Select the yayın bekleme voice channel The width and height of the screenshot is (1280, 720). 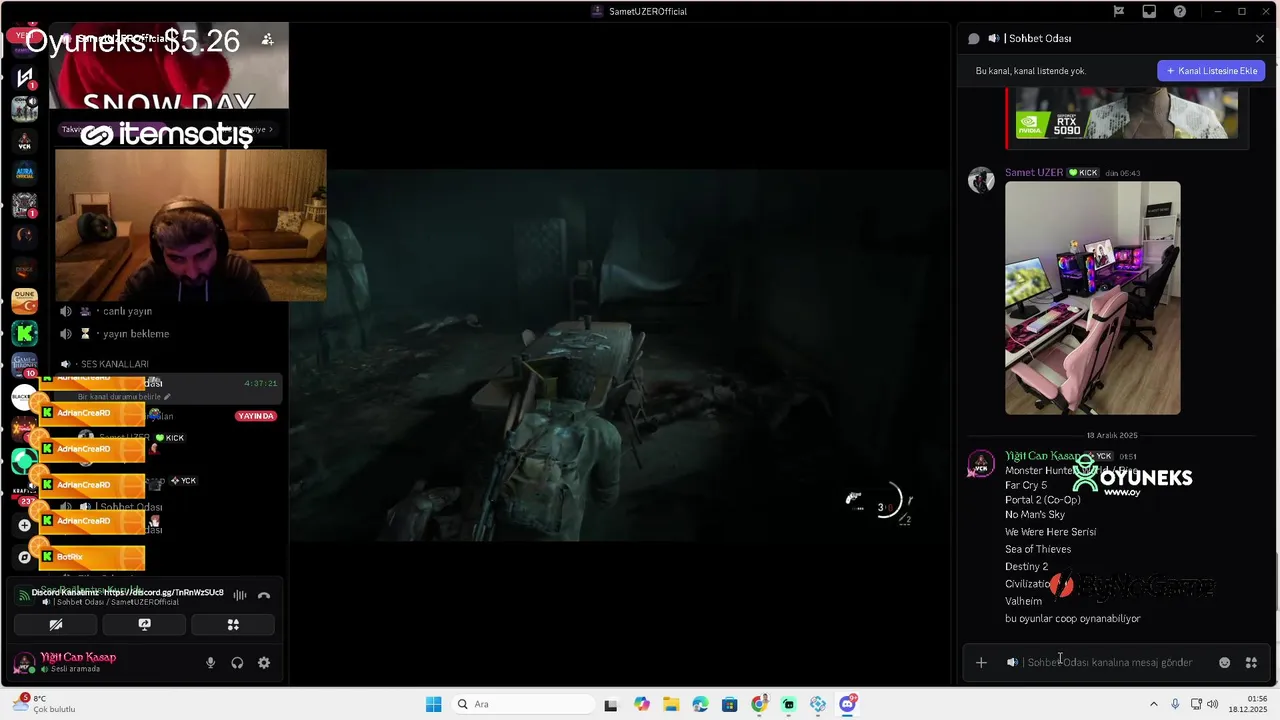coord(136,333)
